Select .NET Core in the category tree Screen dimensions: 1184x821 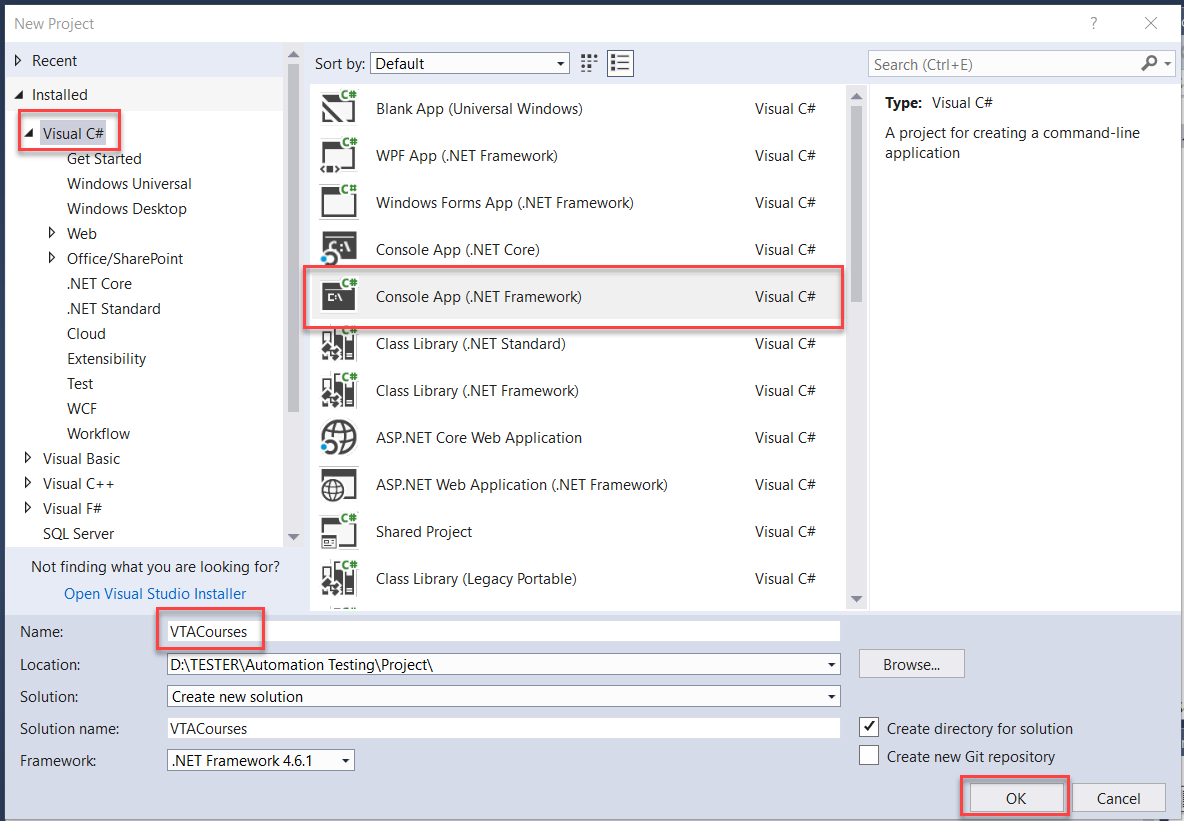pyautogui.click(x=99, y=283)
